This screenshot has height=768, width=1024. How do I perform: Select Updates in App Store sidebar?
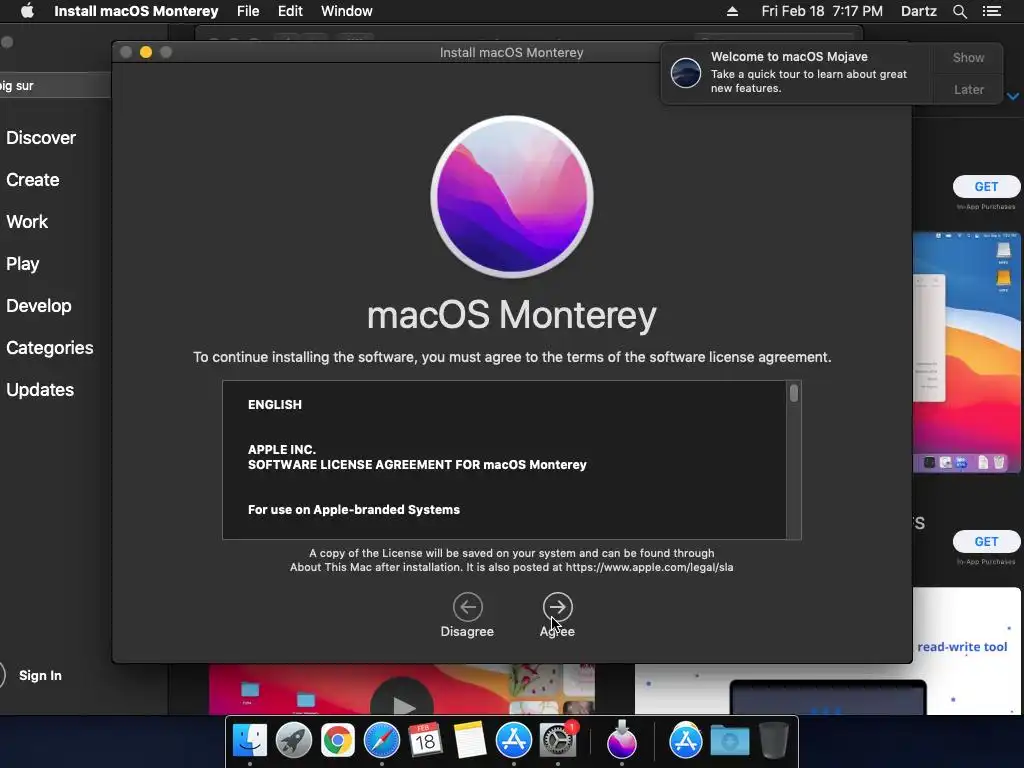(x=40, y=390)
